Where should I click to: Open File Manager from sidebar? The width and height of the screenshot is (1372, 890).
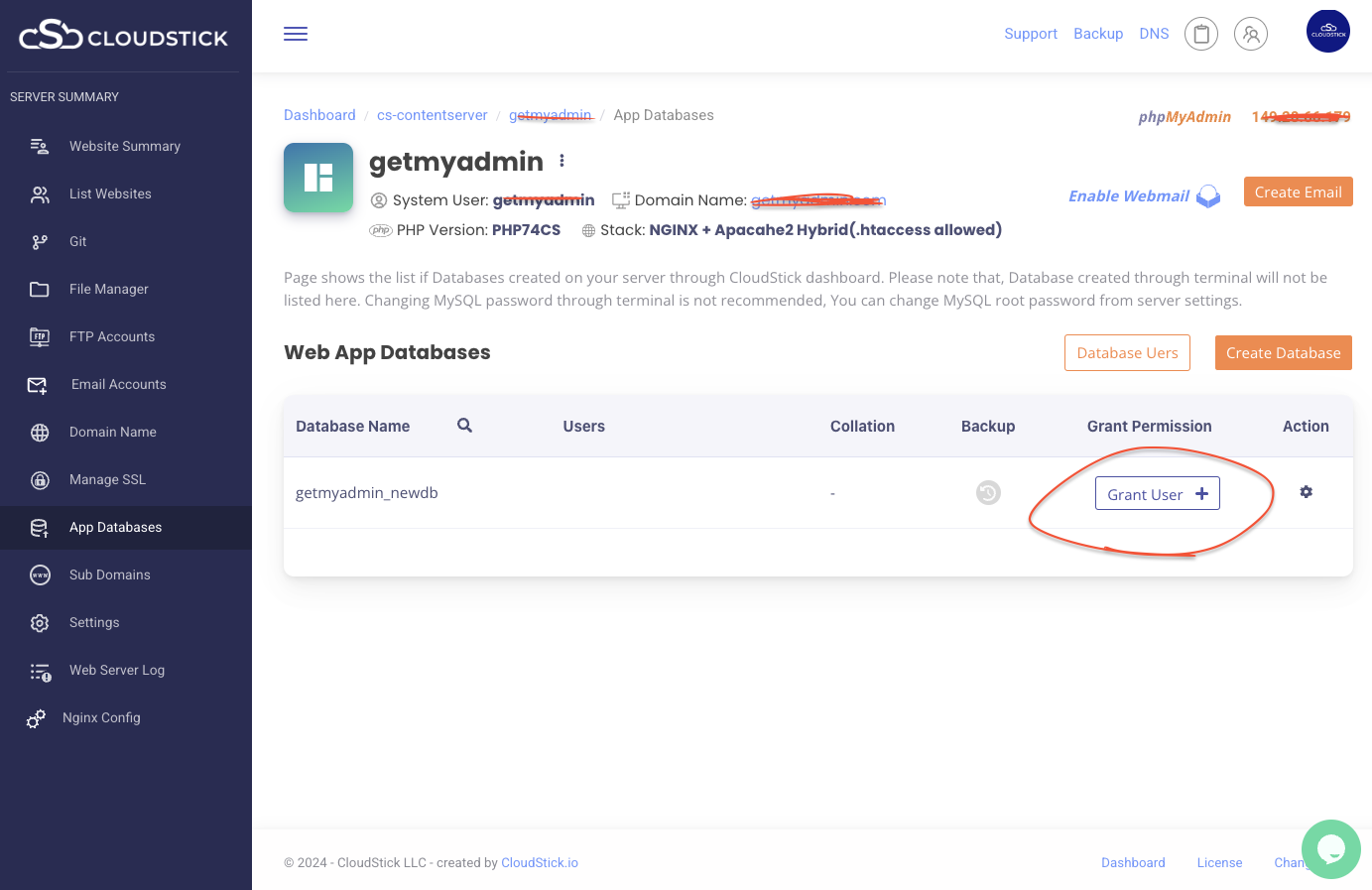[109, 290]
